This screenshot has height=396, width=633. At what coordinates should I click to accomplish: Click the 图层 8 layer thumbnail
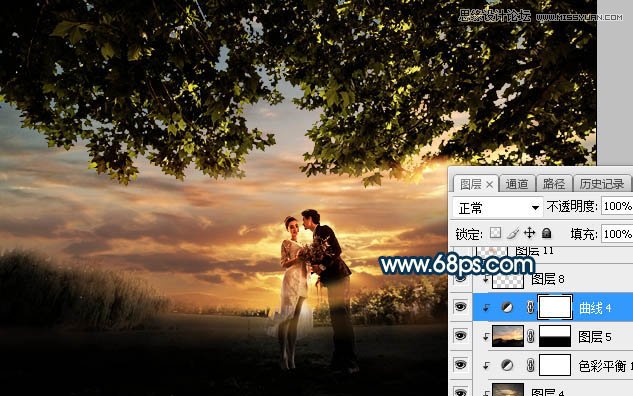tap(508, 281)
